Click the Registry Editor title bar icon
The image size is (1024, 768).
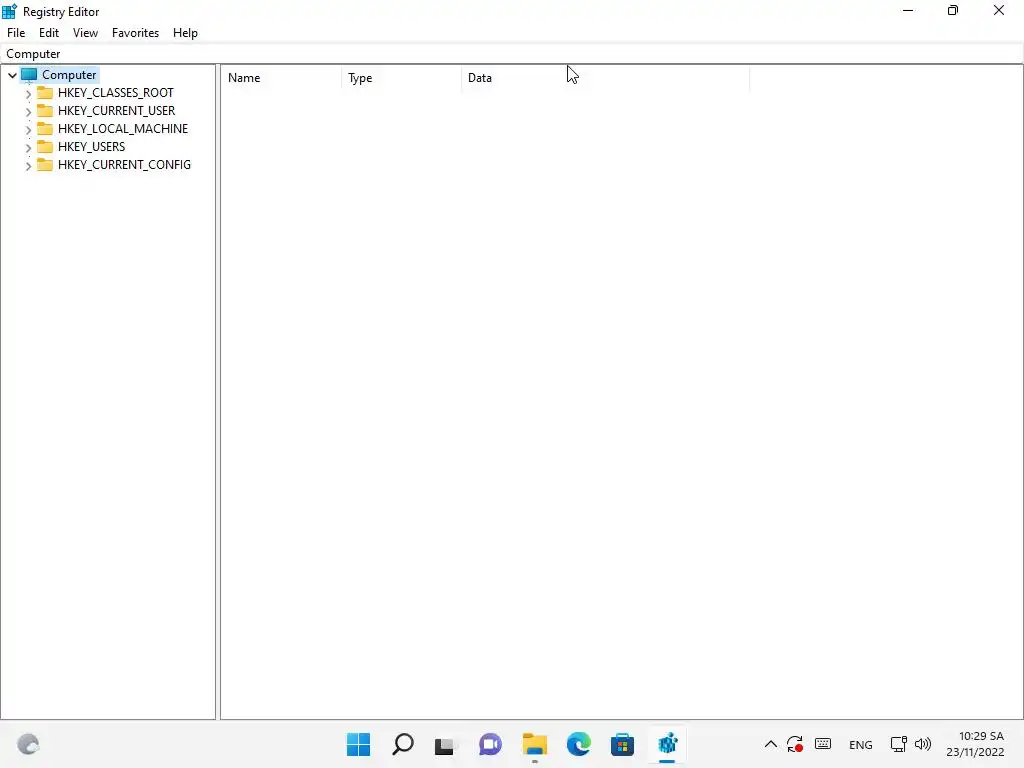[x=9, y=11]
